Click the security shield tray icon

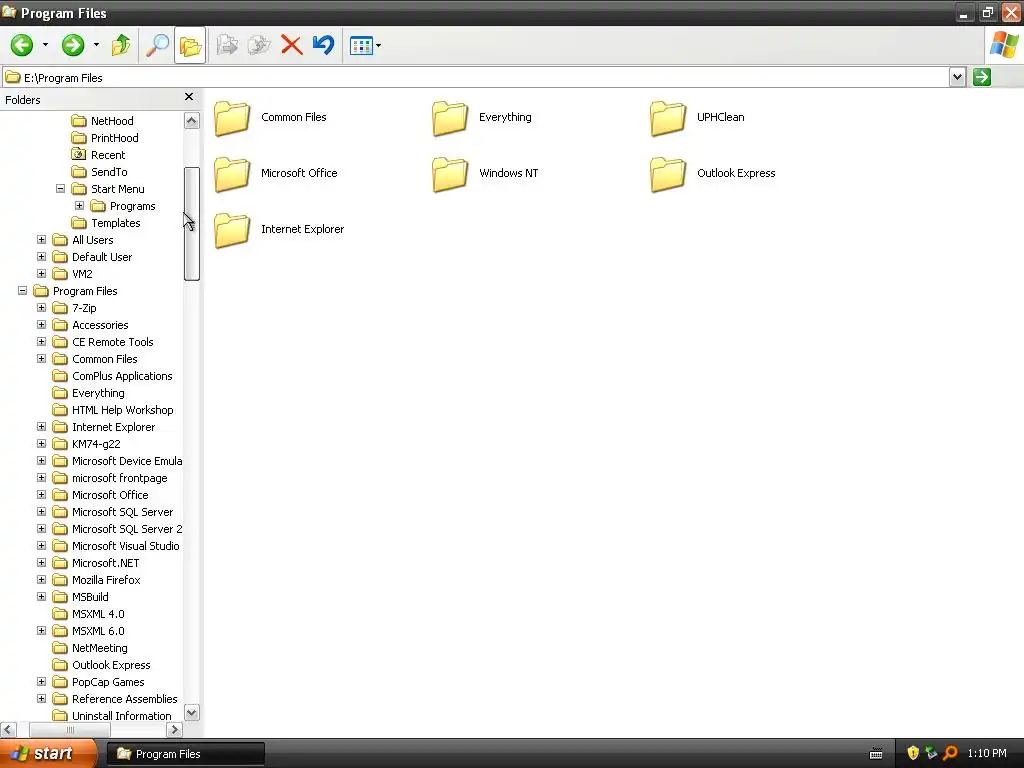[x=913, y=753]
